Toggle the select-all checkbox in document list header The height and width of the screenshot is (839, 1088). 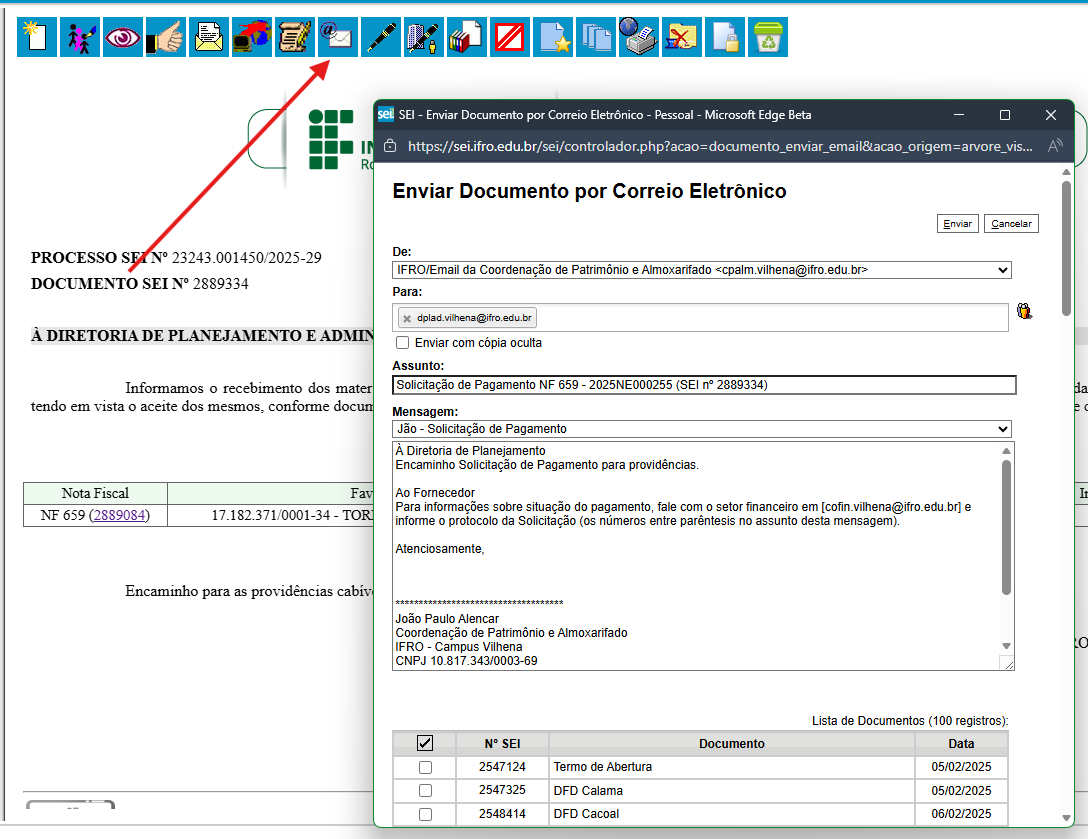click(x=425, y=743)
